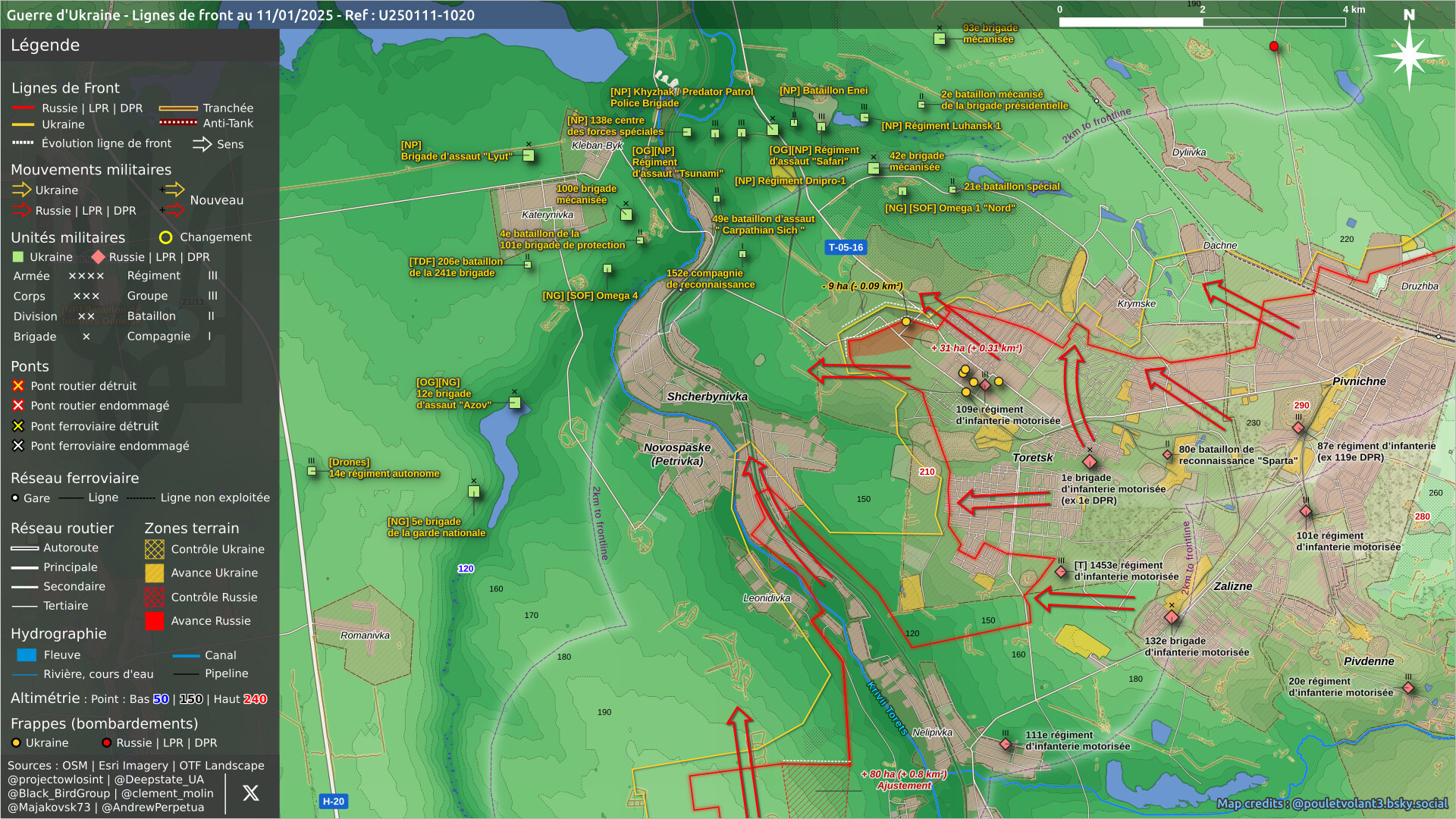
Task: Click the Romanivka village label
Action: click(x=365, y=635)
